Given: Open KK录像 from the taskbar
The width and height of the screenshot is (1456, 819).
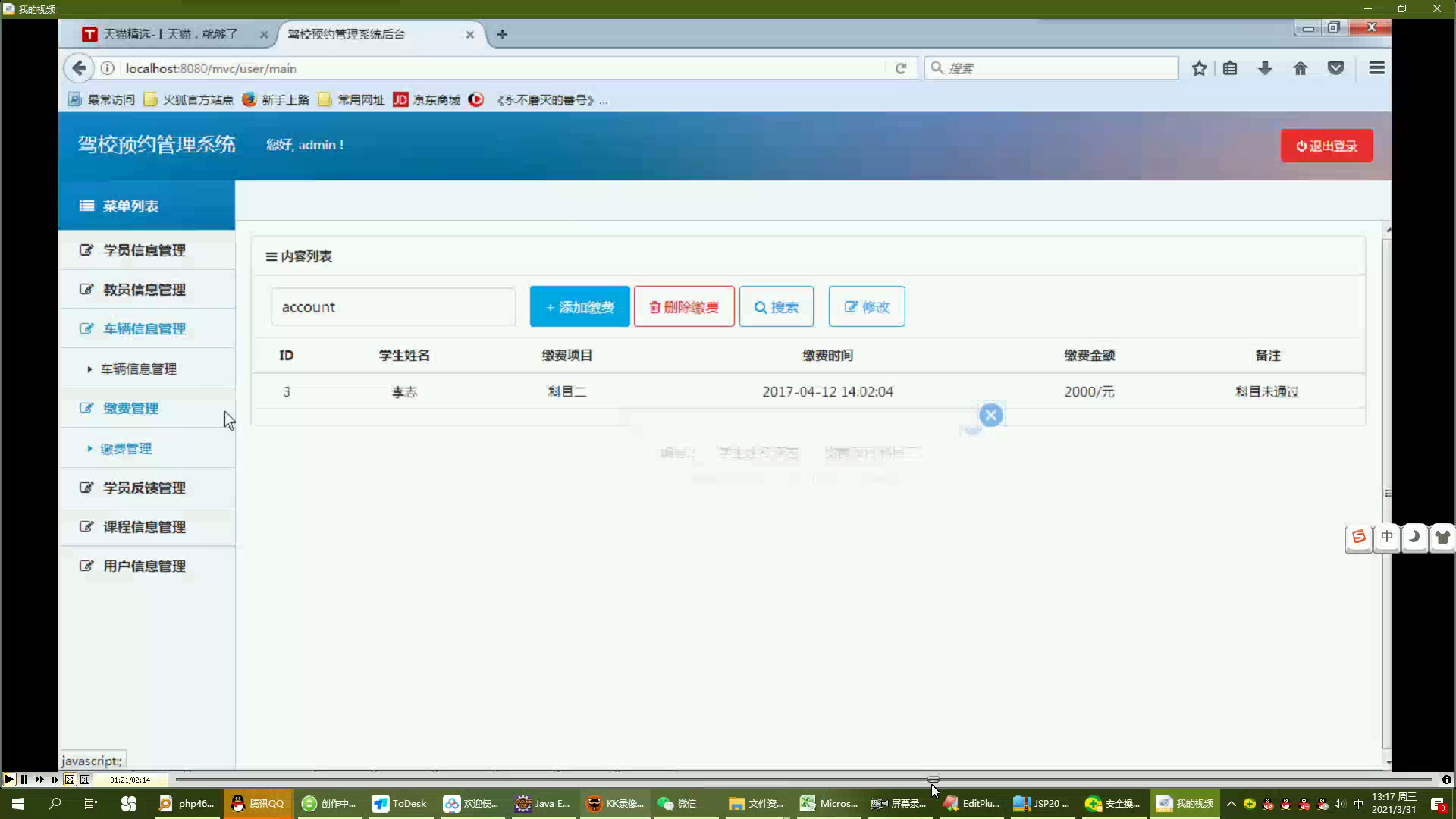Looking at the screenshot, I should [x=615, y=804].
